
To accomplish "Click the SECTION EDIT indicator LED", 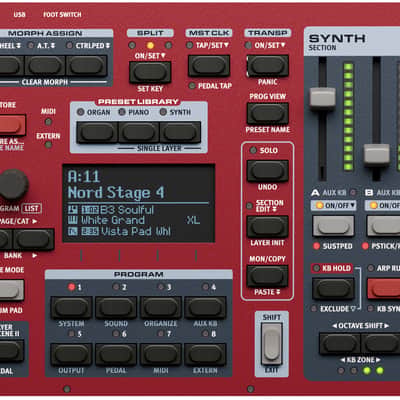I will [x=249, y=206].
